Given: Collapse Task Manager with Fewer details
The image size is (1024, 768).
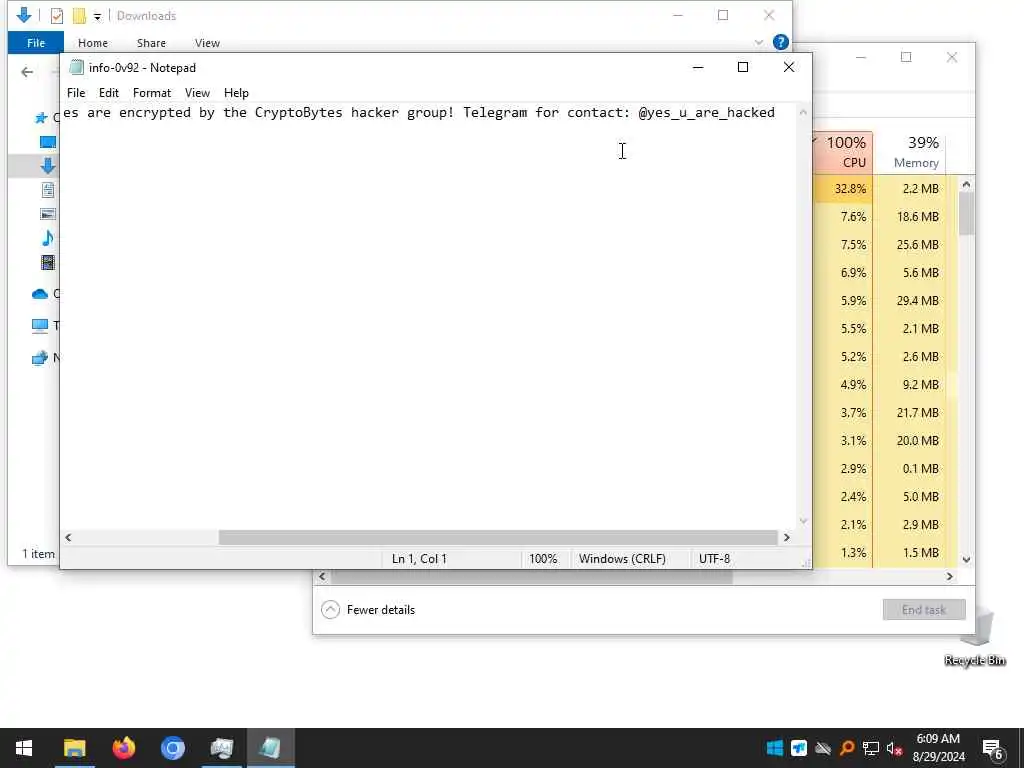Looking at the screenshot, I should pos(368,610).
